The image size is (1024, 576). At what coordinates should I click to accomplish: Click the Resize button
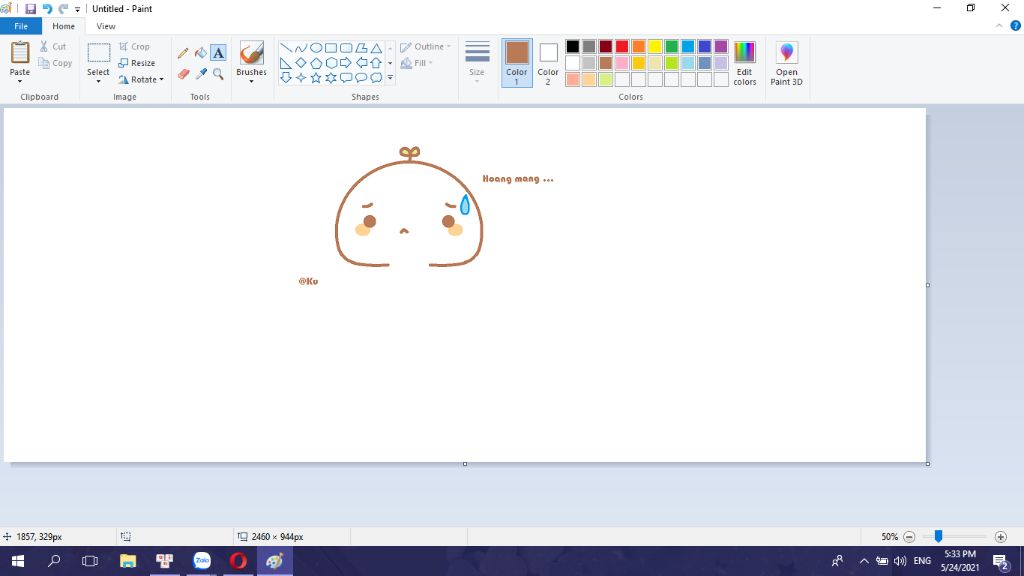[136, 63]
